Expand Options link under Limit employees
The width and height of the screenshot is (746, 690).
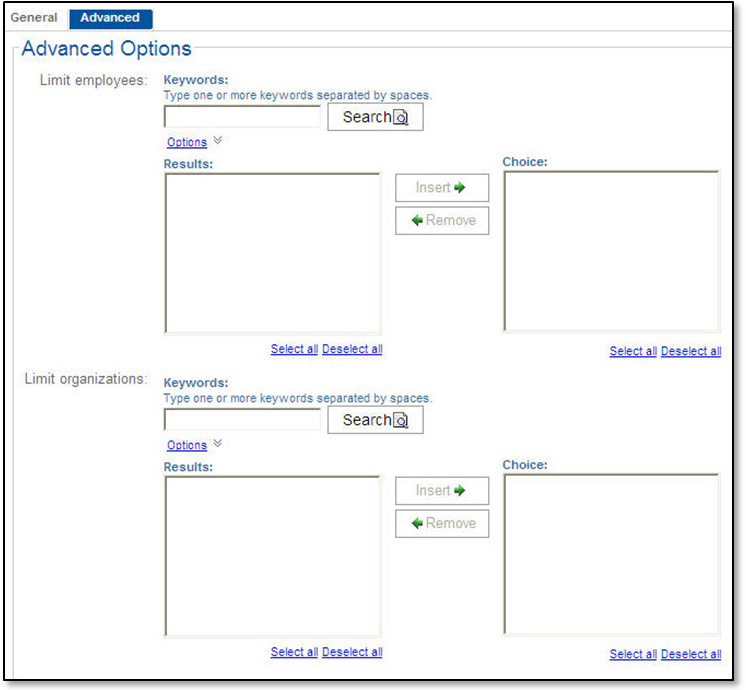click(x=187, y=142)
